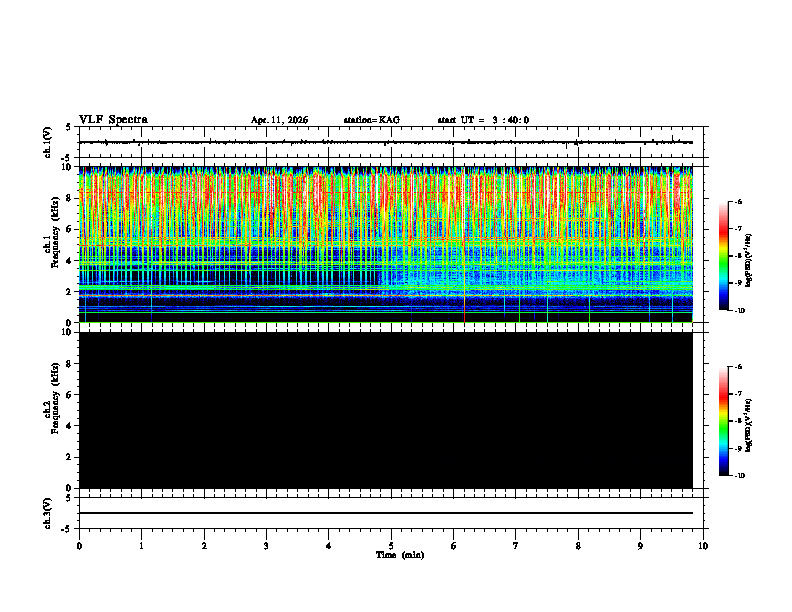
Task: Click the ch.1 "Frequency (kHz)" axis label
Action: [55, 230]
